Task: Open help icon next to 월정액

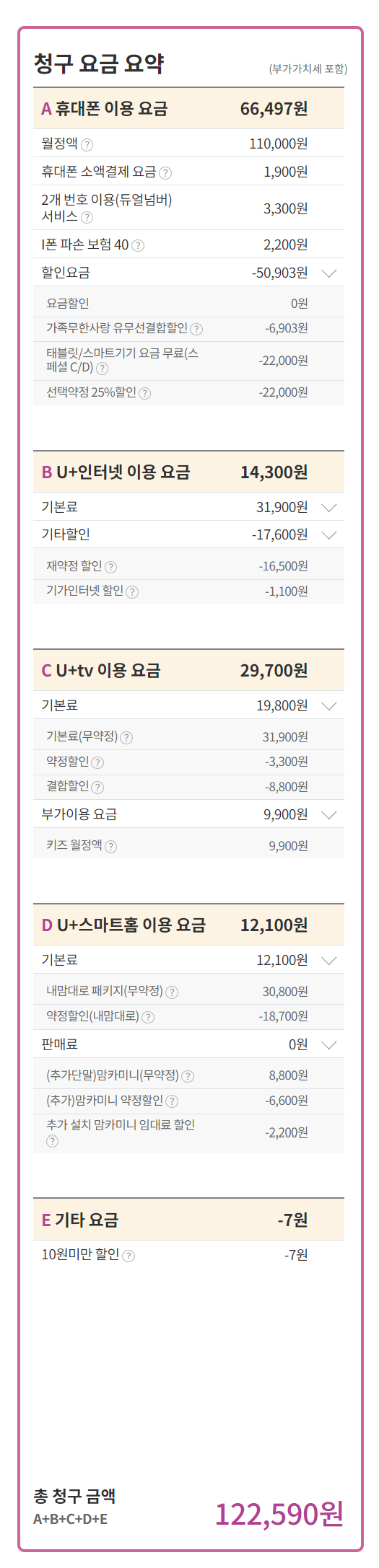Action: coord(87,145)
